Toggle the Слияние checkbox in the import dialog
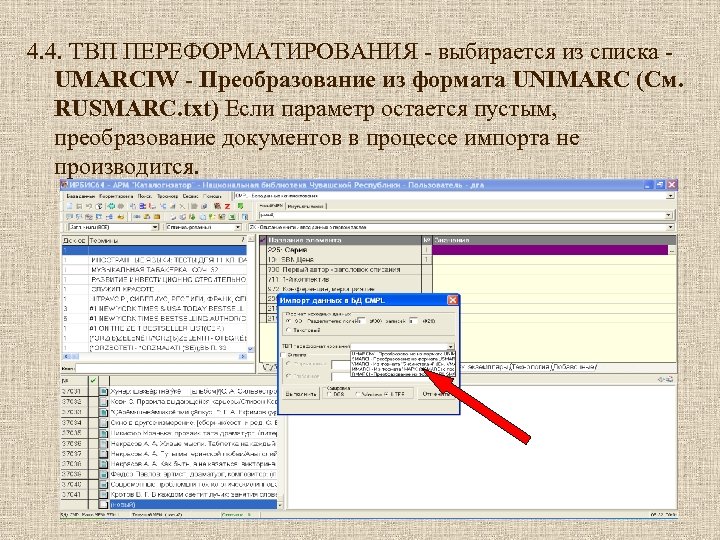Viewport: 720px width, 540px height. click(283, 355)
